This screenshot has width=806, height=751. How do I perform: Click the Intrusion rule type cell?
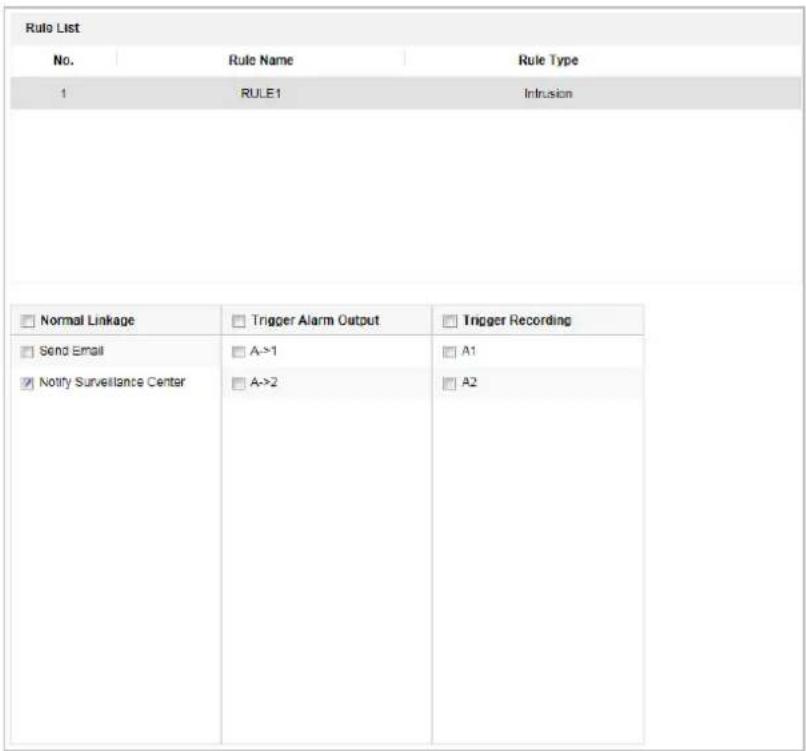coord(548,94)
